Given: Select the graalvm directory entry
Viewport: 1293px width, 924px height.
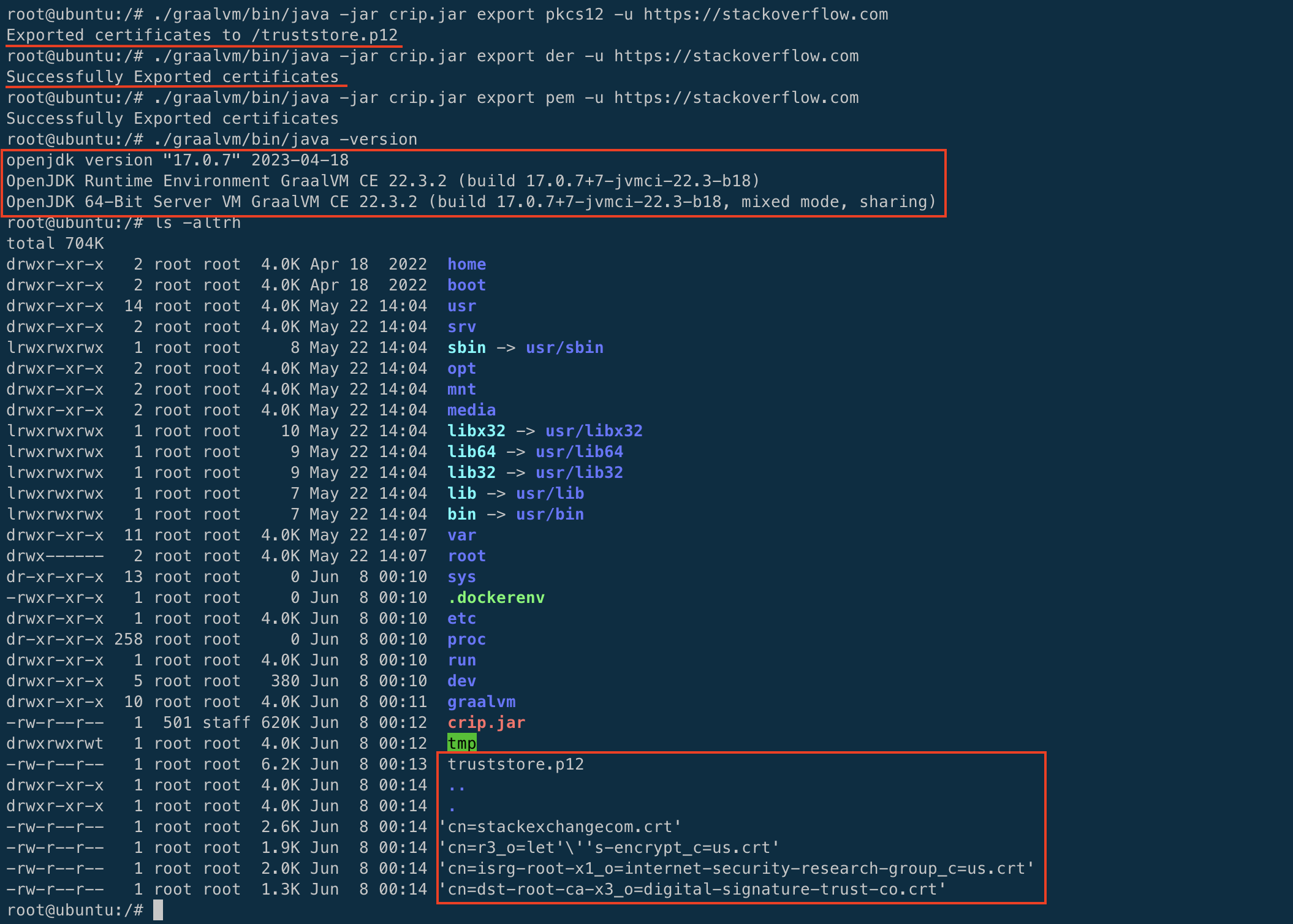Looking at the screenshot, I should click(482, 702).
